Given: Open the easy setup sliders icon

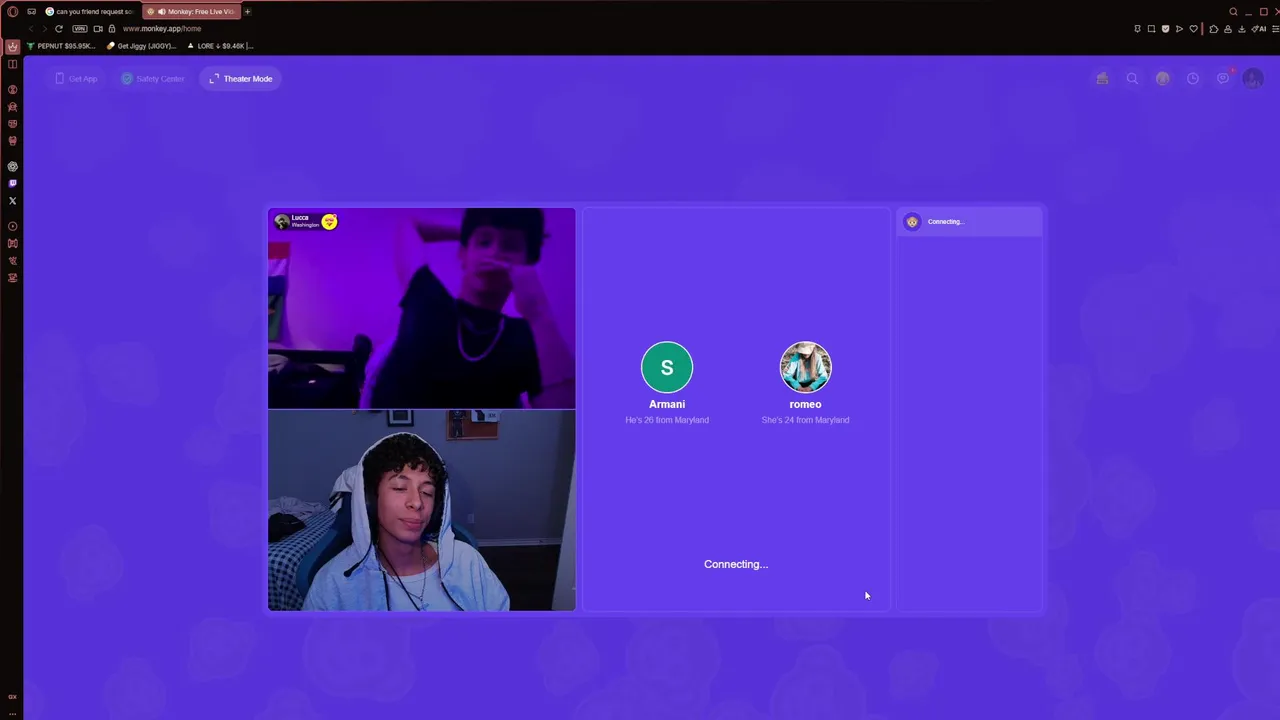Looking at the screenshot, I should tap(1275, 29).
